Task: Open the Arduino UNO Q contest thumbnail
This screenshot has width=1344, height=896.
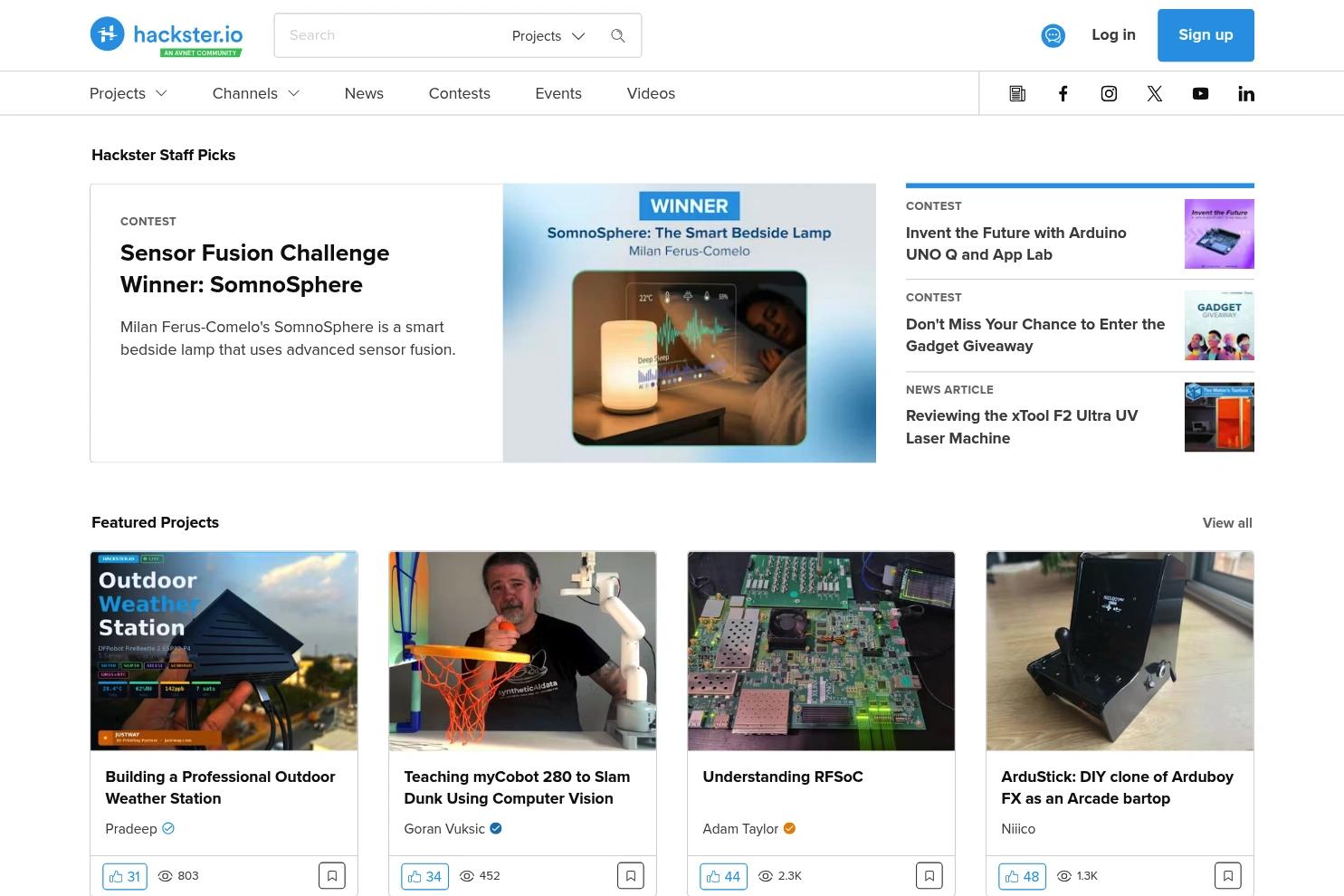Action: point(1219,234)
